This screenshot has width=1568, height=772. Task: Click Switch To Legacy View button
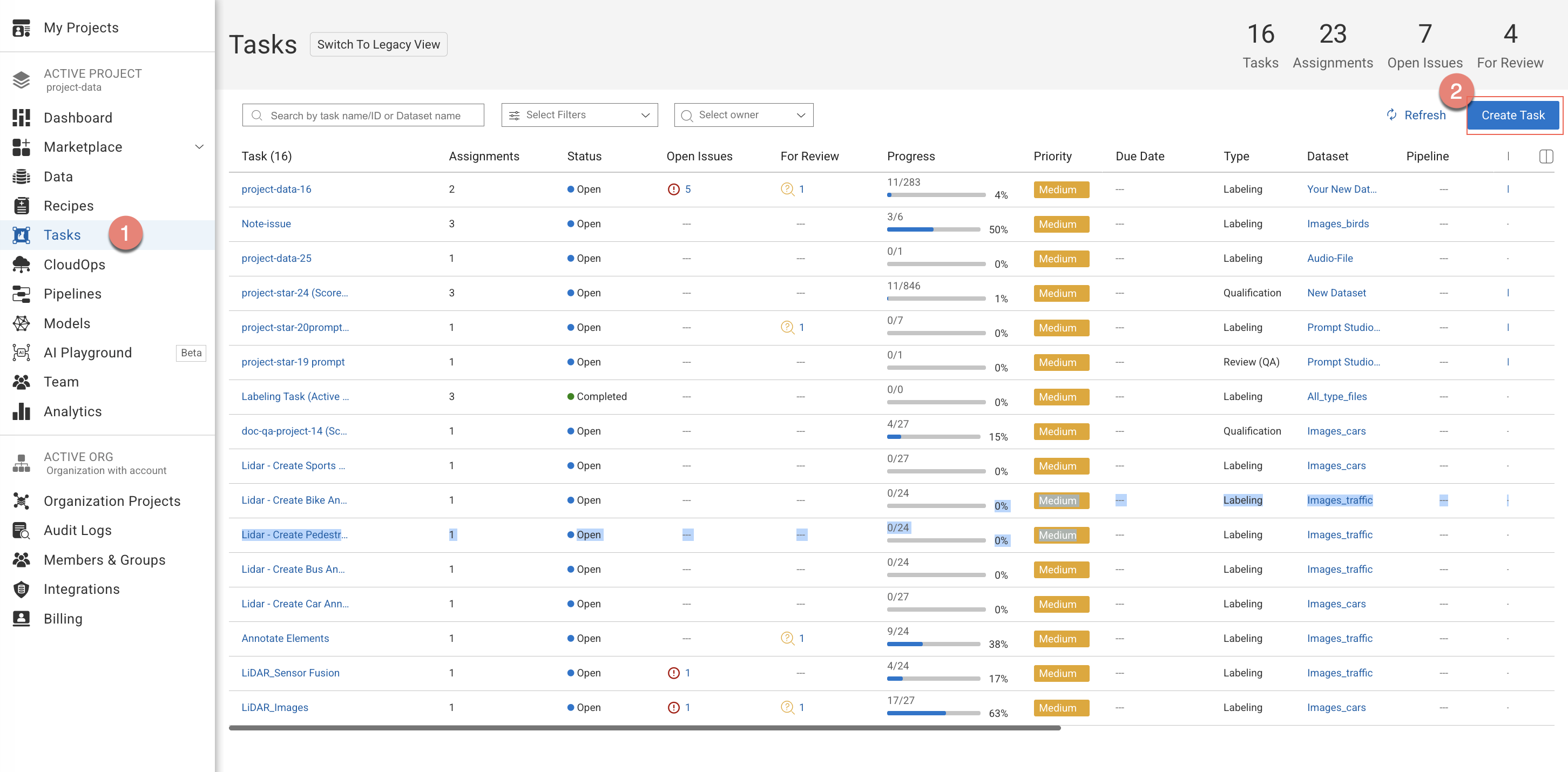pos(378,44)
